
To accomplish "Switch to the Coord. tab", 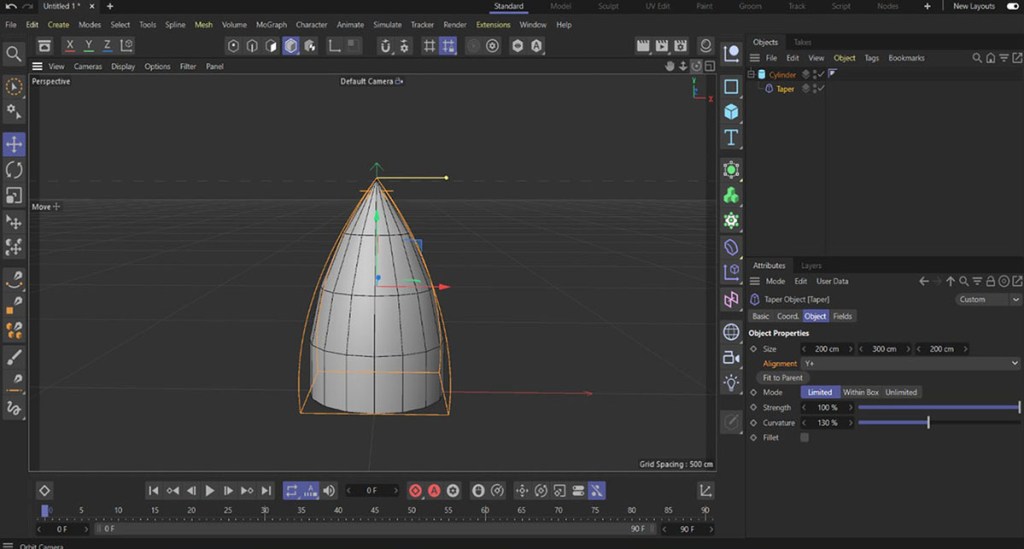I will (788, 316).
